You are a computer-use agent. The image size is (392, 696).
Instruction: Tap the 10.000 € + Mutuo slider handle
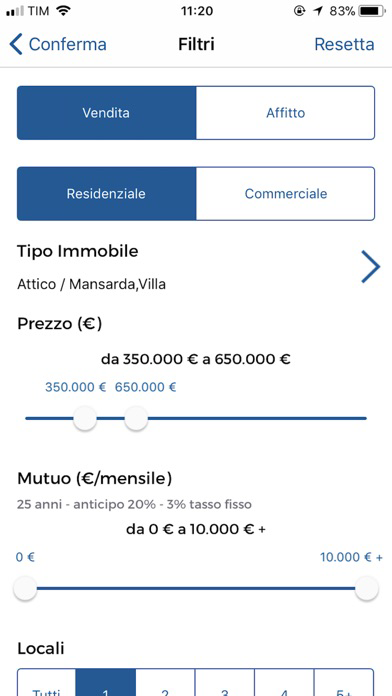[x=367, y=589]
